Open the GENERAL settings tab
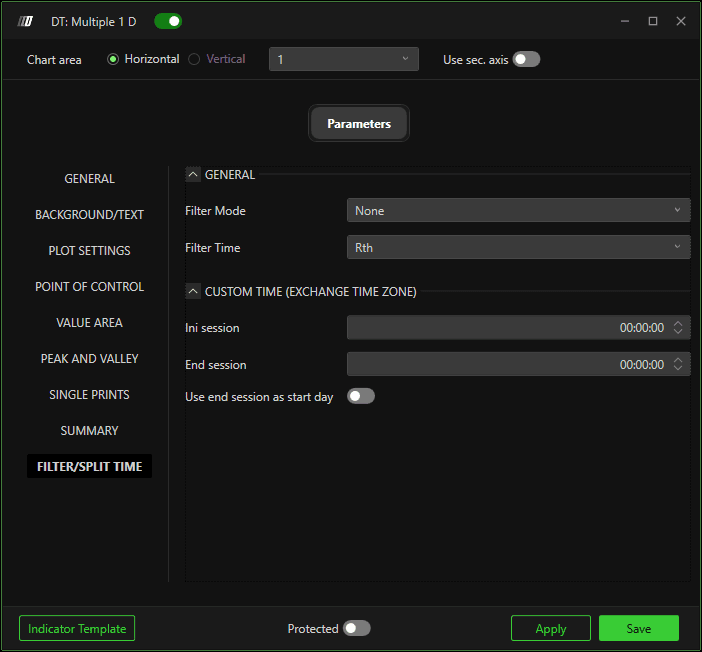Viewport: 702px width, 652px height. coord(90,179)
